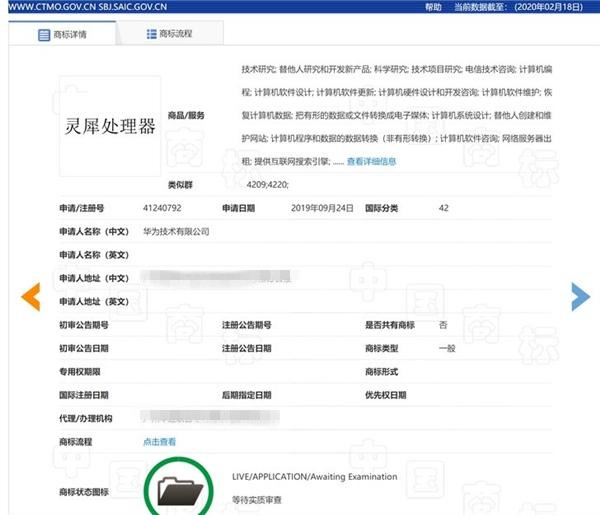Go to next trademark with blue arrow
Screen dimensions: 600x515
pyautogui.click(x=580, y=297)
